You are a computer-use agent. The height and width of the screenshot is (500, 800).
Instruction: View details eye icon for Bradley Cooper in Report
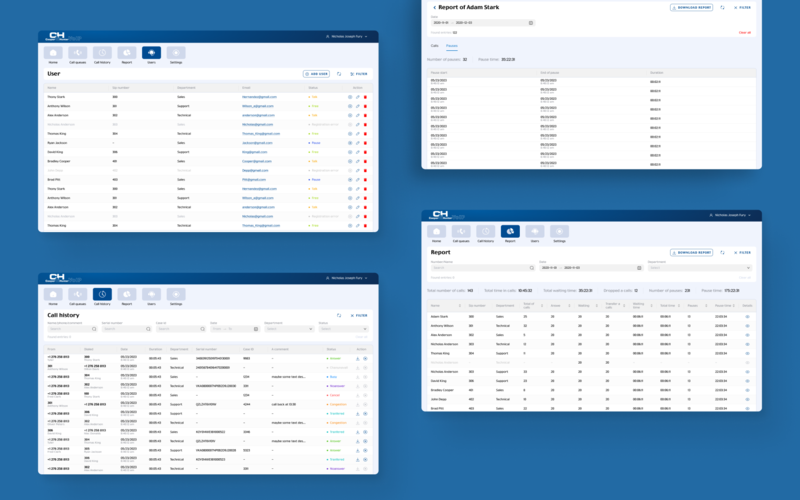(x=747, y=390)
